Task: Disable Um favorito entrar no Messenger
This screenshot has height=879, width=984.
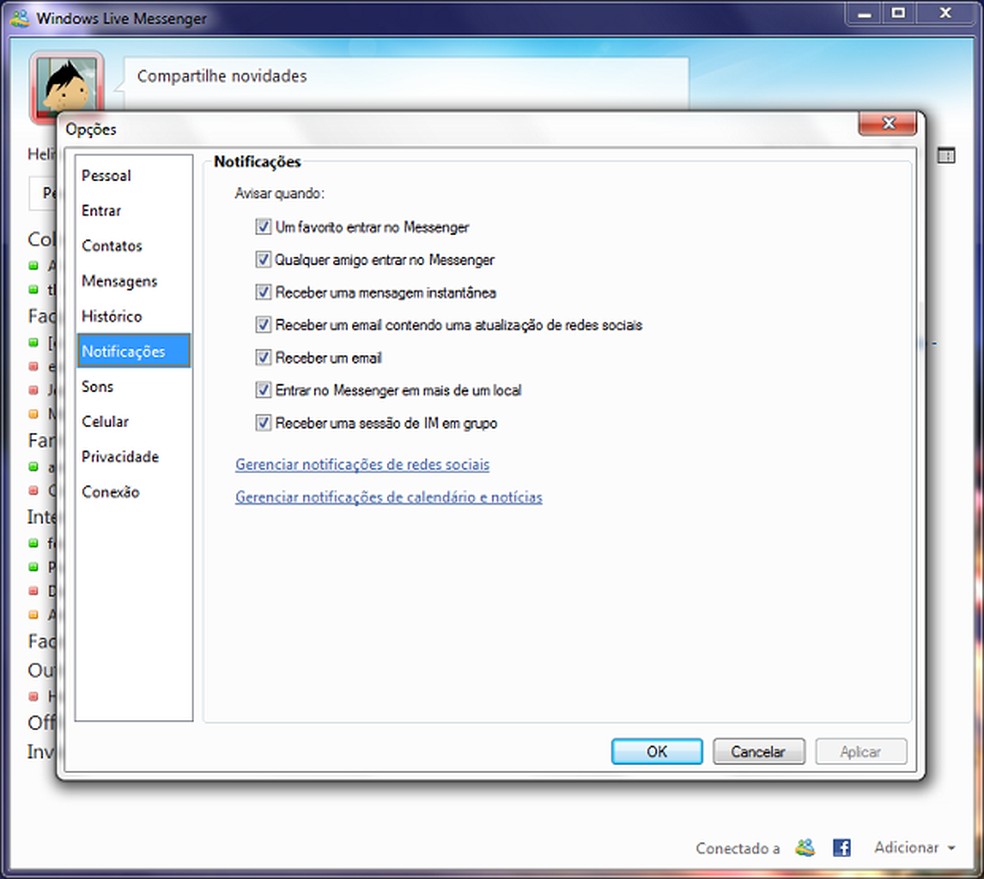Action: (263, 227)
